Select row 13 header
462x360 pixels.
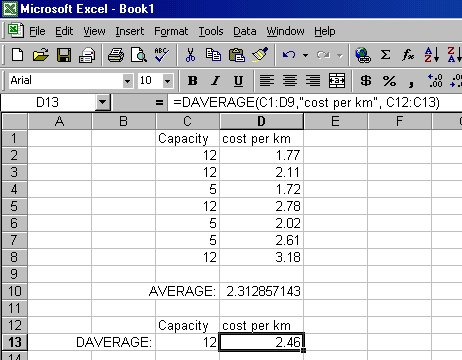click(14, 342)
